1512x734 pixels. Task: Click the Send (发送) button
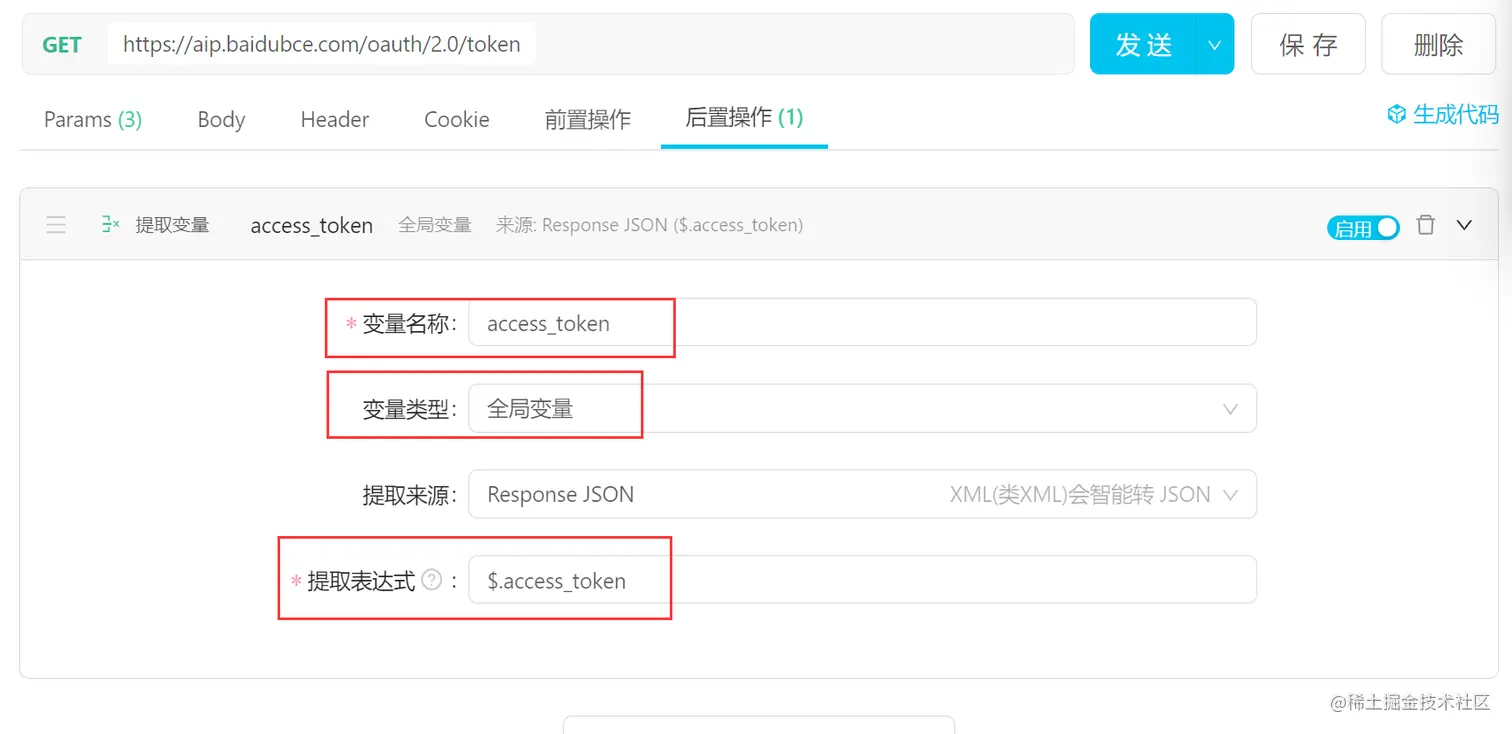(x=1143, y=44)
